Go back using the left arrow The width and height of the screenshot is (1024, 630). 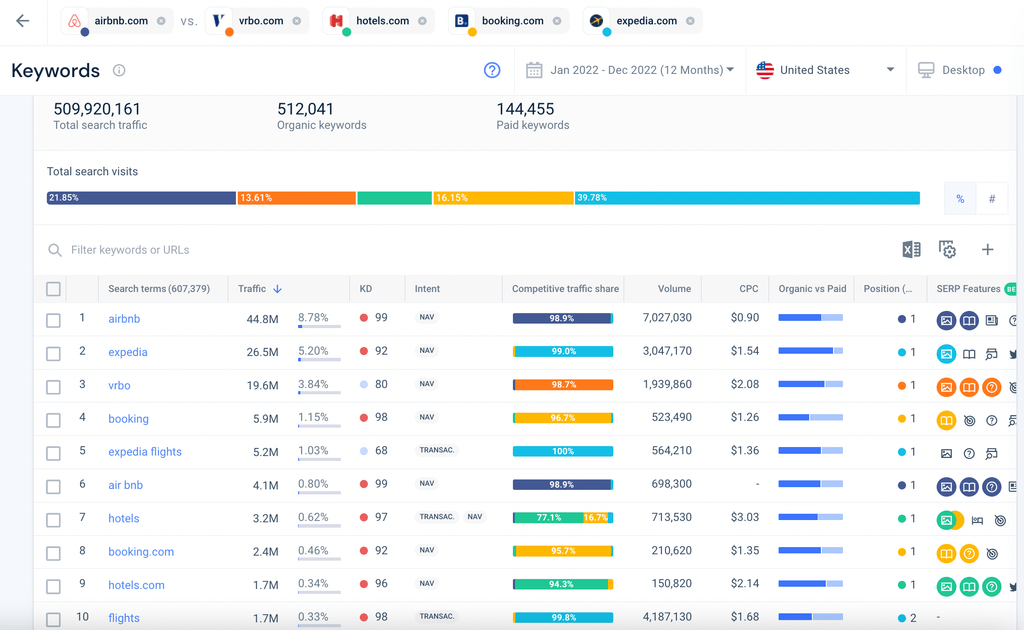point(23,21)
